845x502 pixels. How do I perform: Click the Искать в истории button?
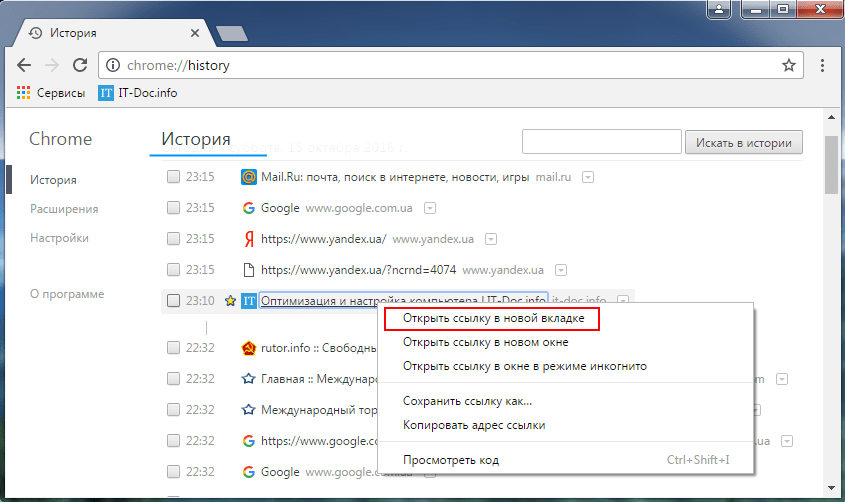744,143
